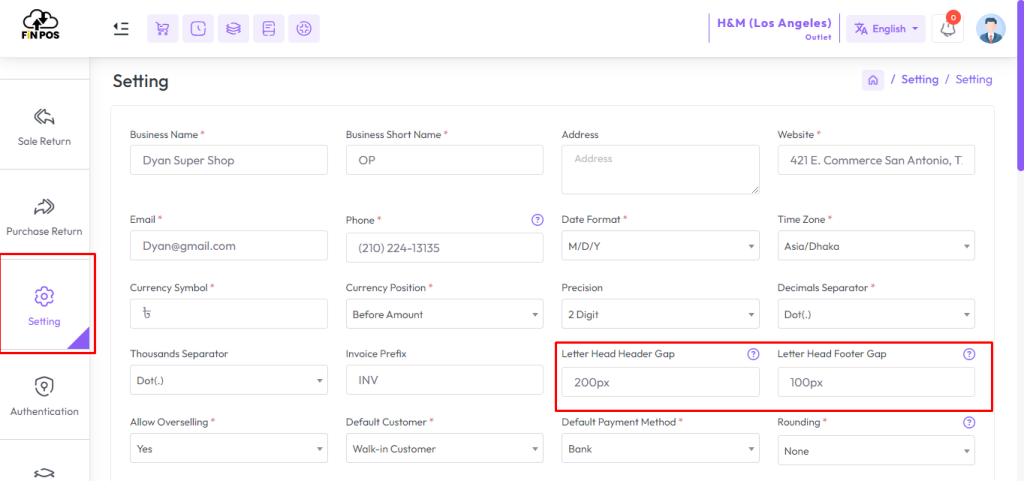Screen dimensions: 1024x481
Task: Open the Allow Overselling dropdown showing Yes
Action: click(x=229, y=448)
